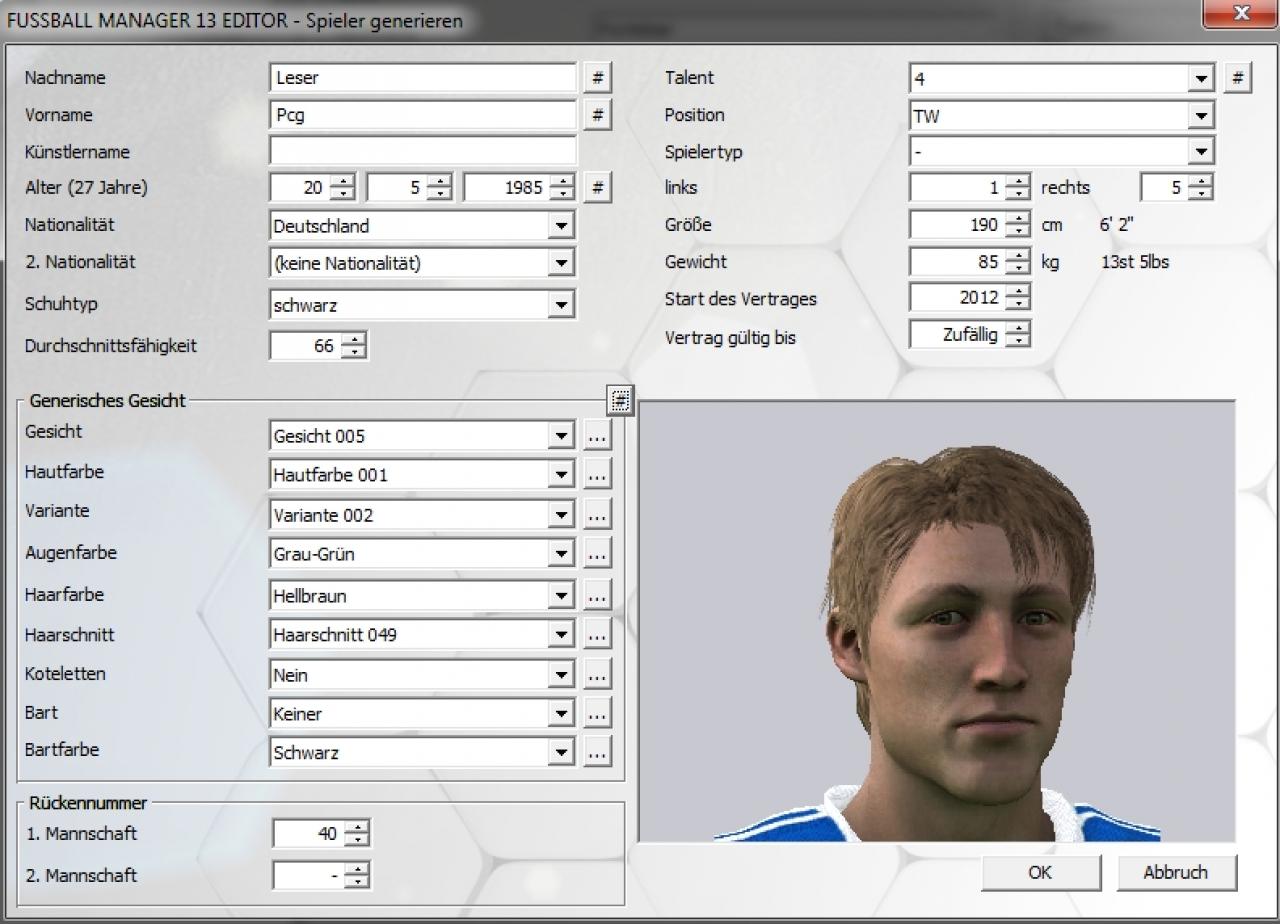Select the birth day spinner showing 20
The width and height of the screenshot is (1280, 924).
point(313,187)
